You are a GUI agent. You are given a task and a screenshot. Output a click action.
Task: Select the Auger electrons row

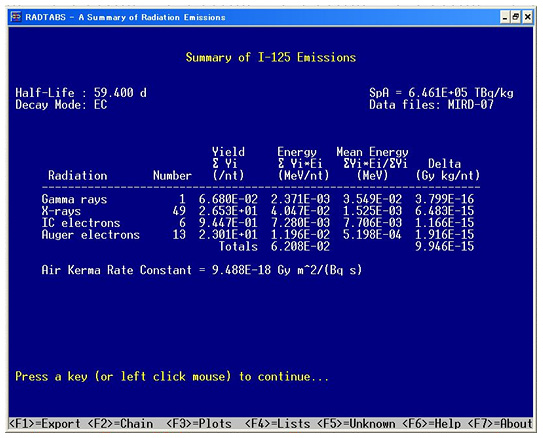[x=258, y=235]
